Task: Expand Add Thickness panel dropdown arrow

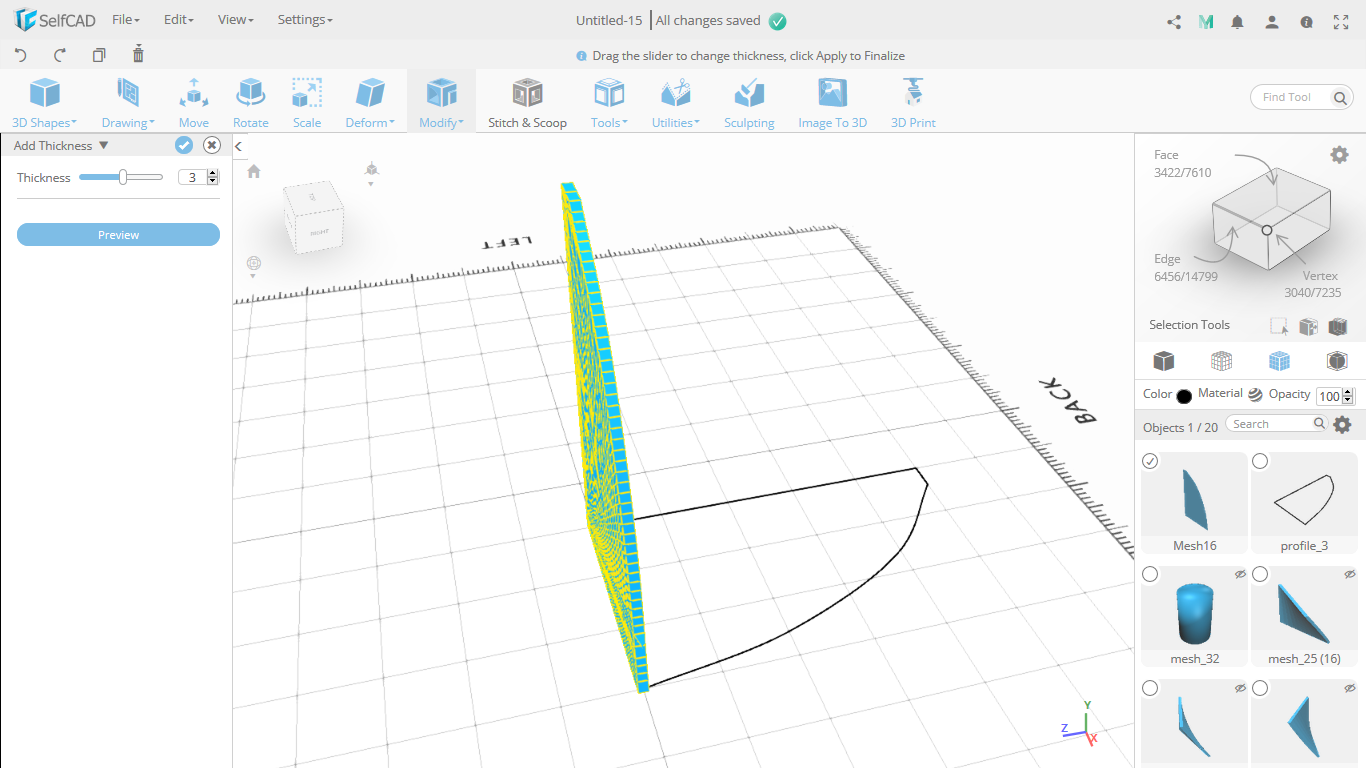Action: click(104, 145)
